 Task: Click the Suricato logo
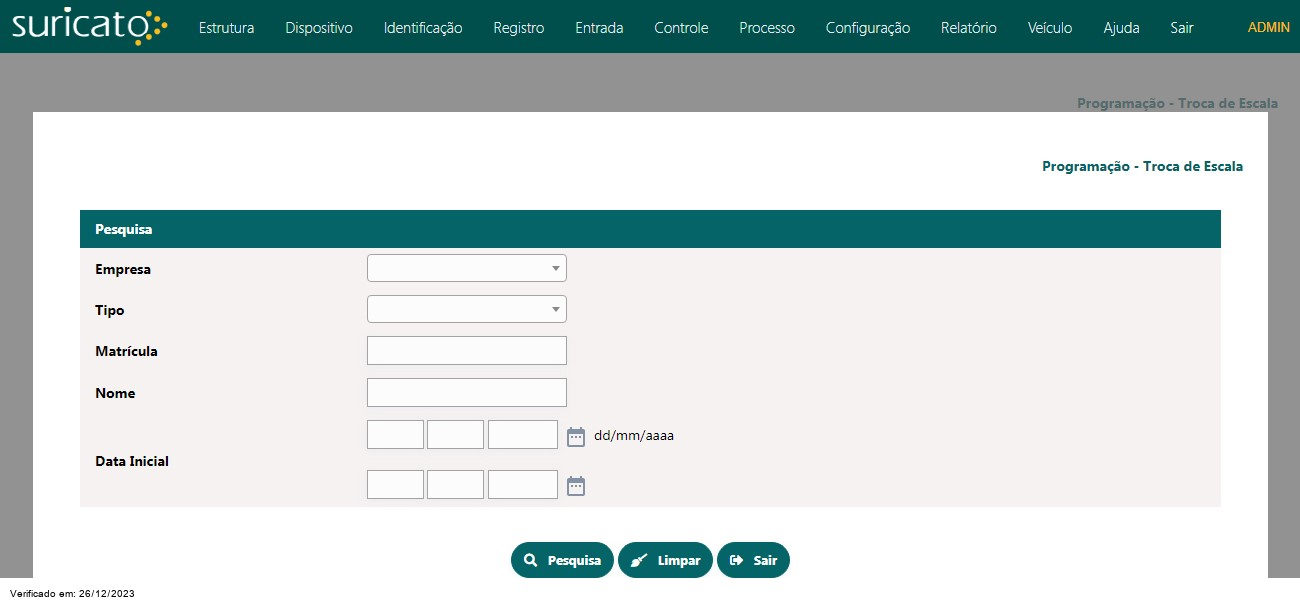pos(89,27)
